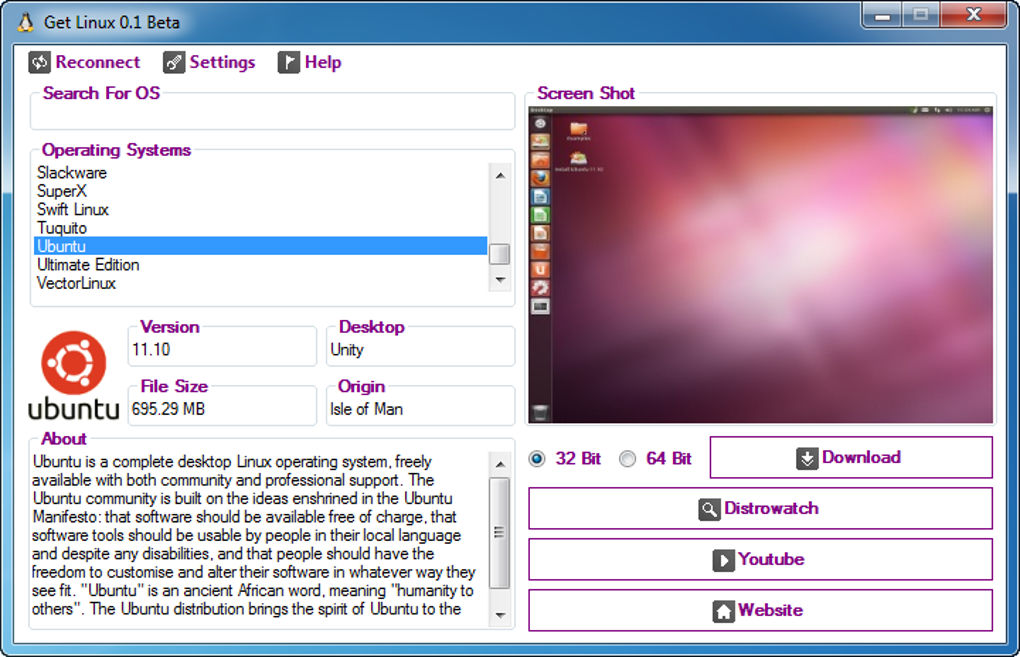Click the Help flag icon
This screenshot has height=657, width=1020.
(x=289, y=62)
